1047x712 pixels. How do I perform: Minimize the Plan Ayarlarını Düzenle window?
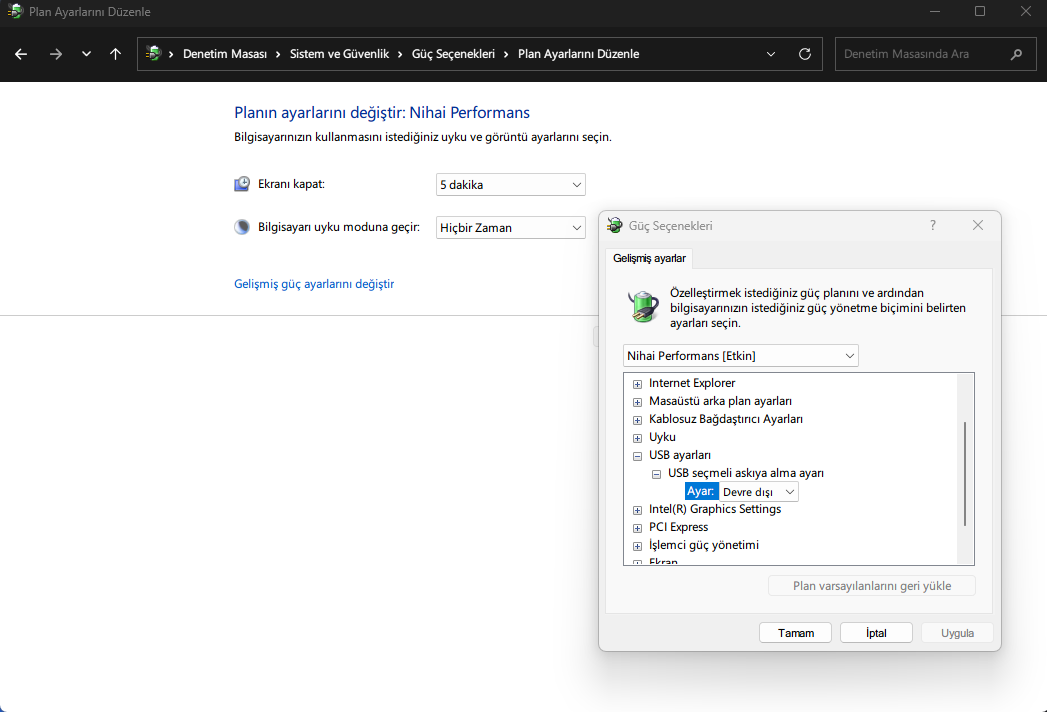click(x=935, y=11)
